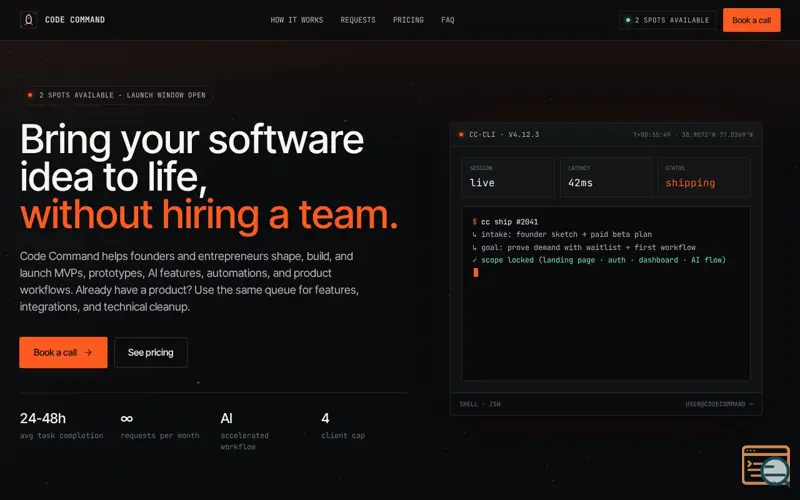Open the How It Works nav item
800x500 pixels.
(297, 20)
